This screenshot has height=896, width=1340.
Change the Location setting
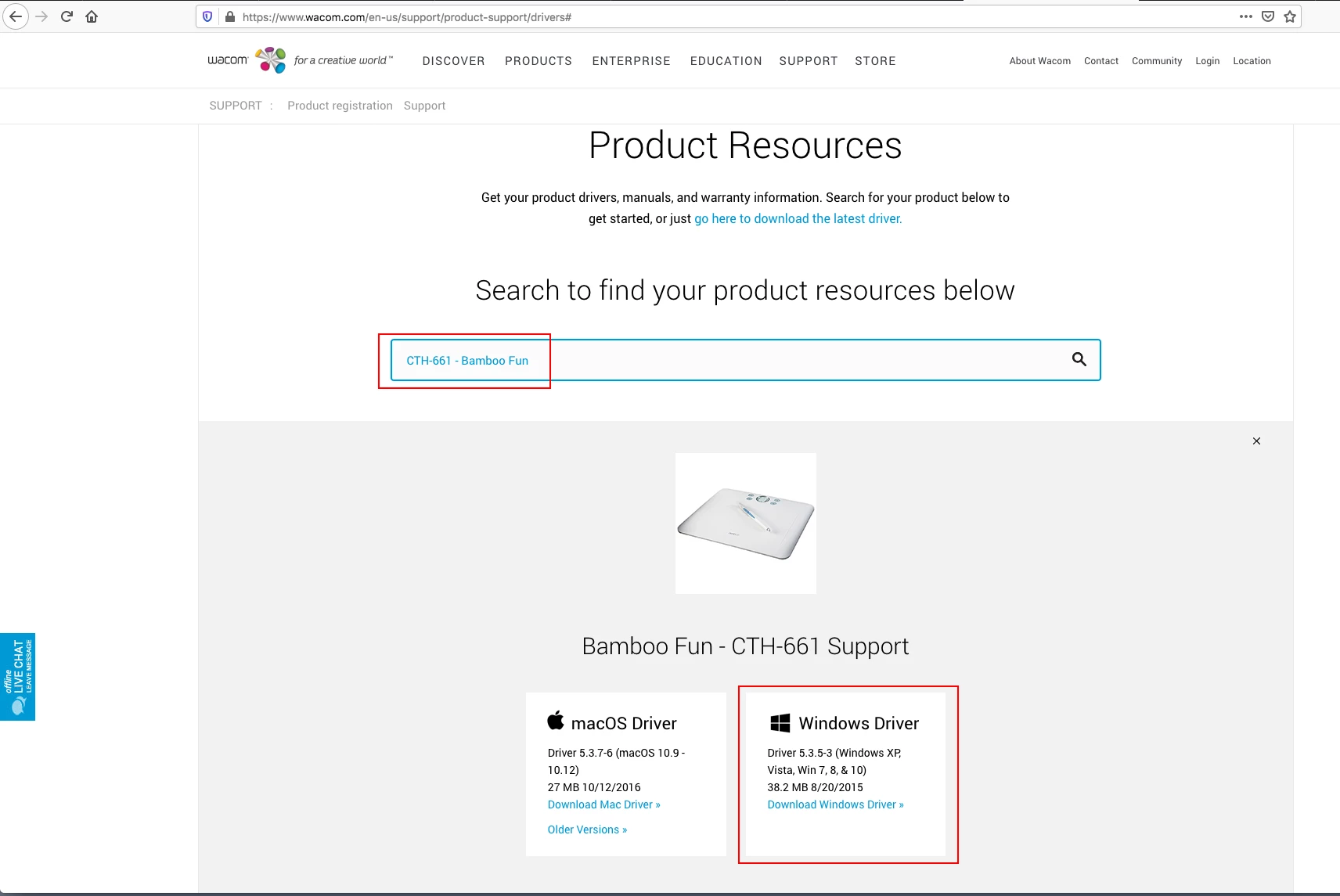(x=1252, y=61)
